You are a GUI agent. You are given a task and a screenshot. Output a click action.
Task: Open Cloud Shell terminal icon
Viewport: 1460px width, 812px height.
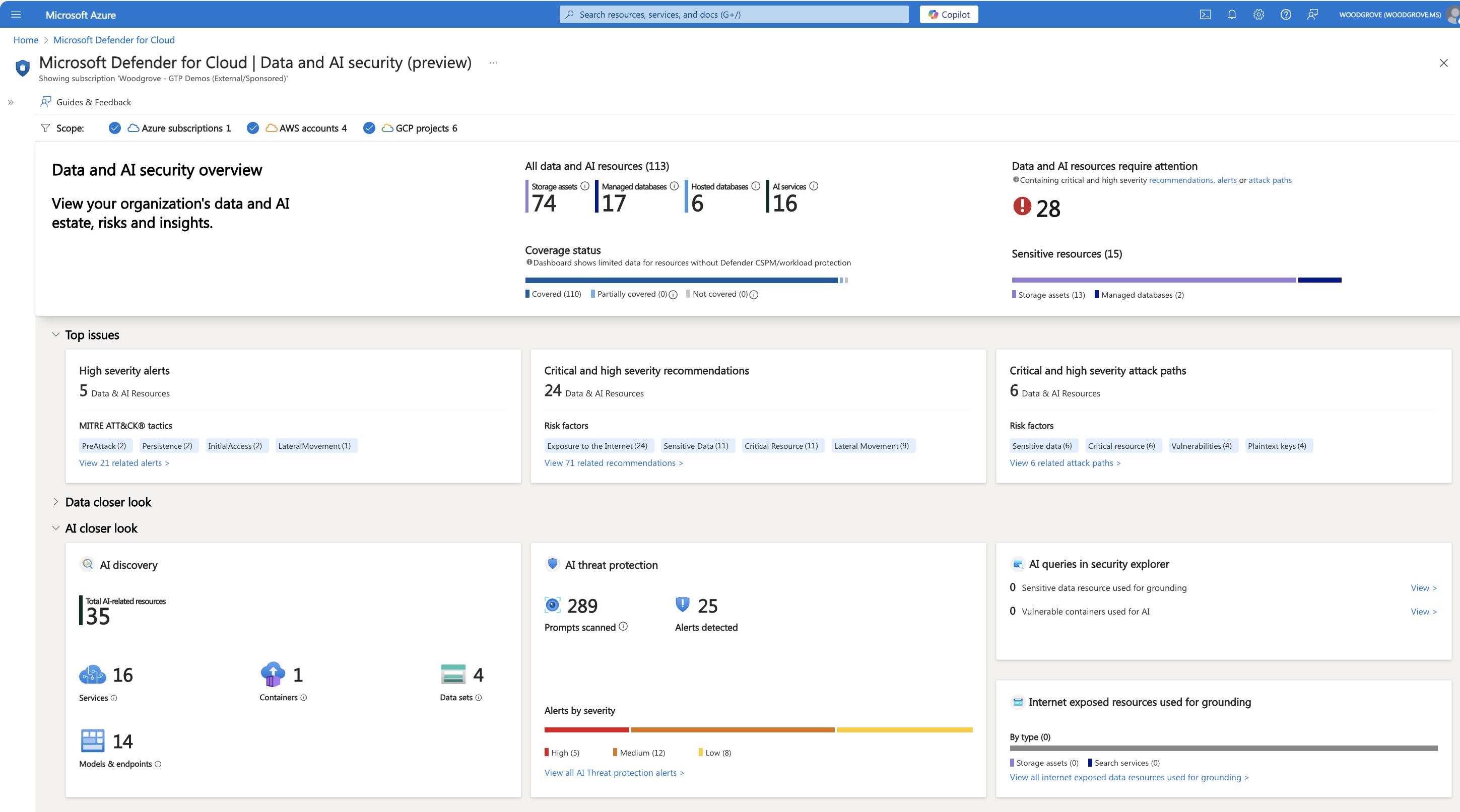1205,15
